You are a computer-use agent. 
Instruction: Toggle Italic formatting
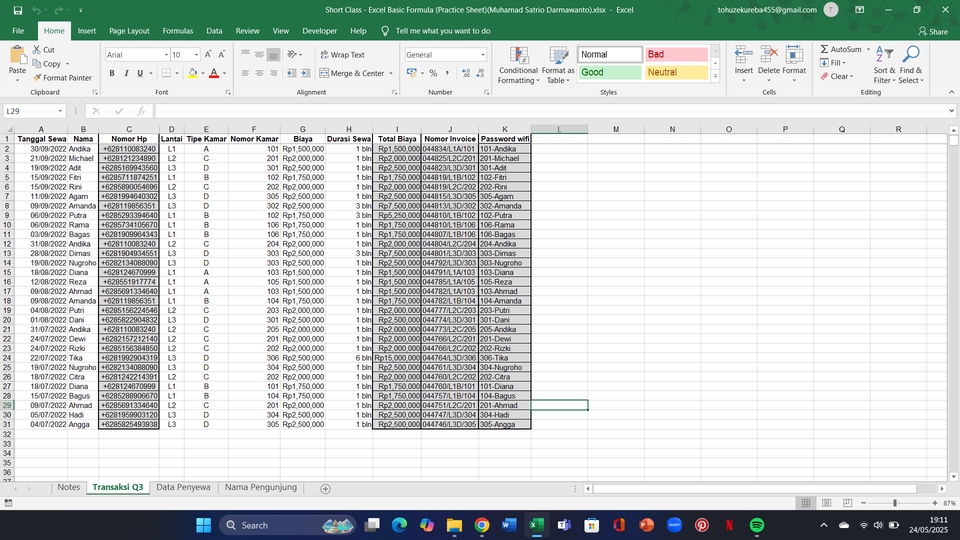(126, 73)
